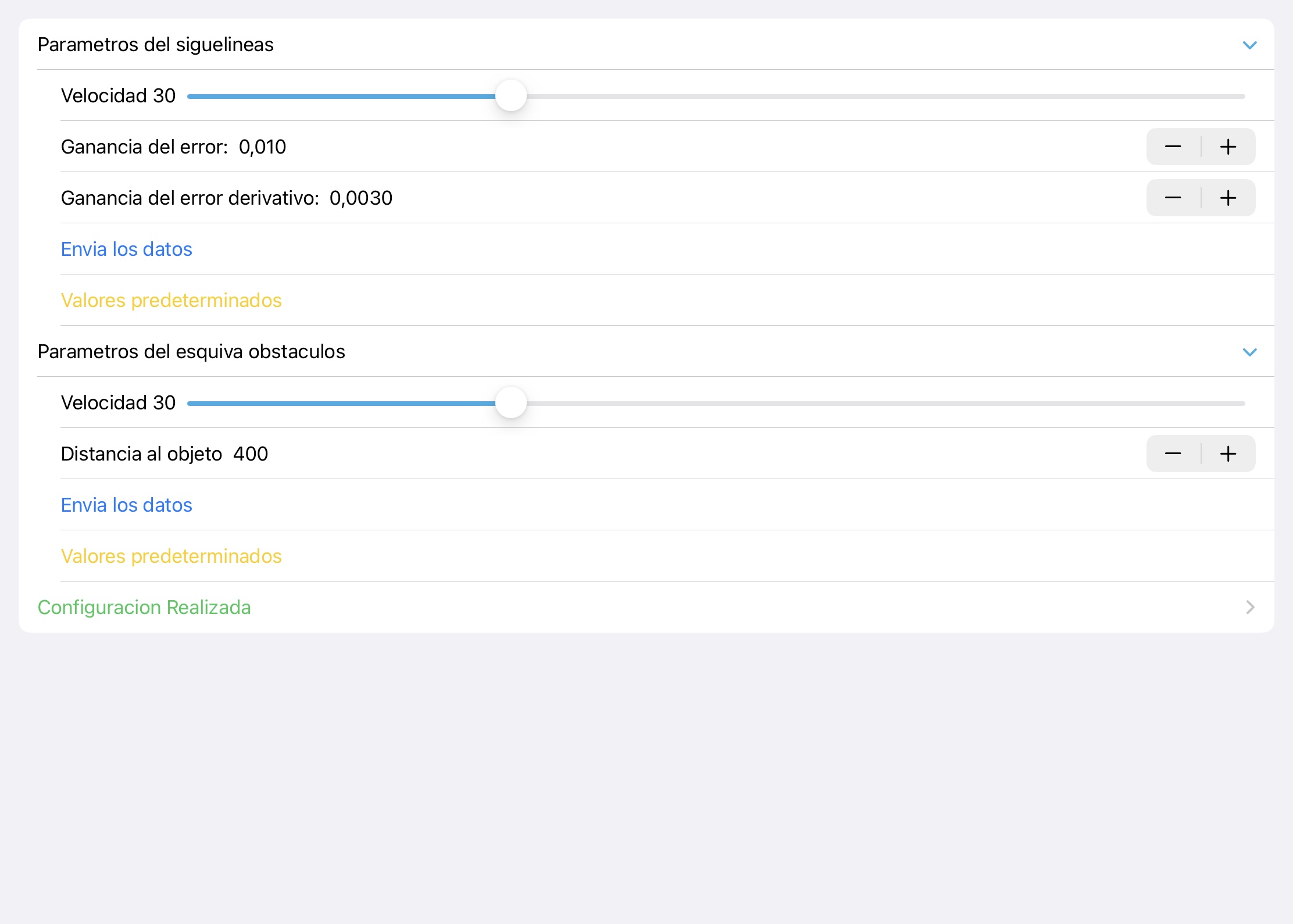Reset siguelineas with Valores predeterminados
1293x924 pixels.
171,301
